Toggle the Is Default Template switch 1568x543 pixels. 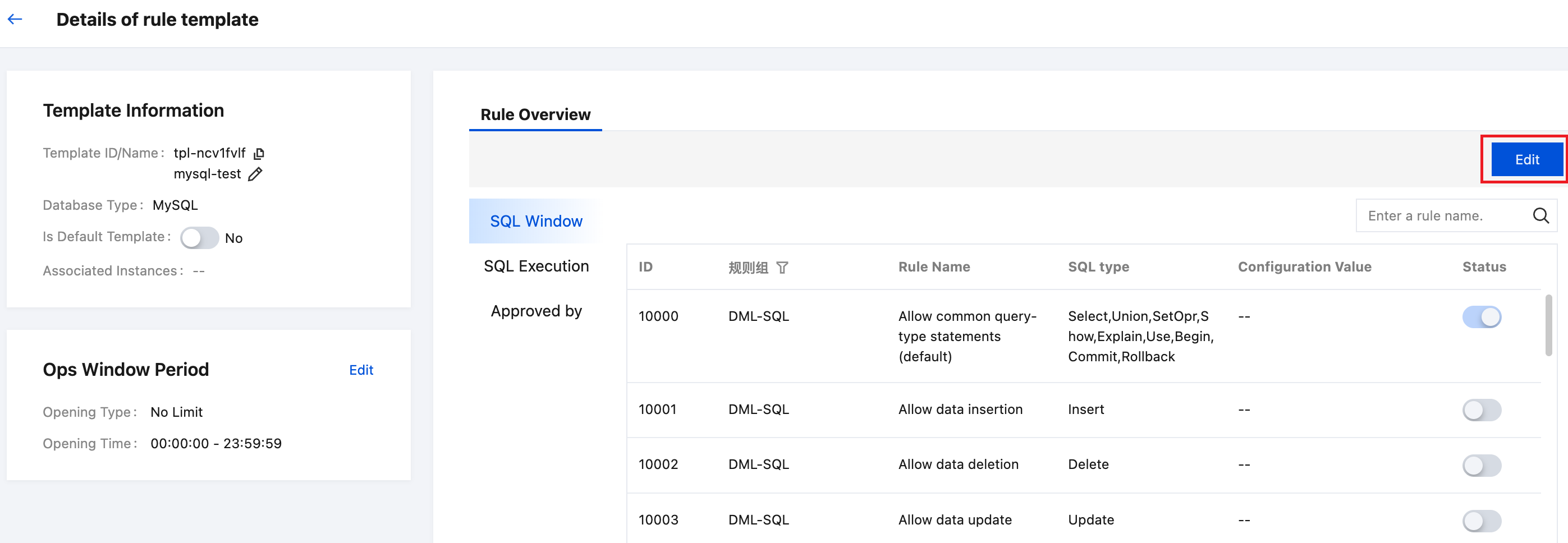tap(199, 238)
